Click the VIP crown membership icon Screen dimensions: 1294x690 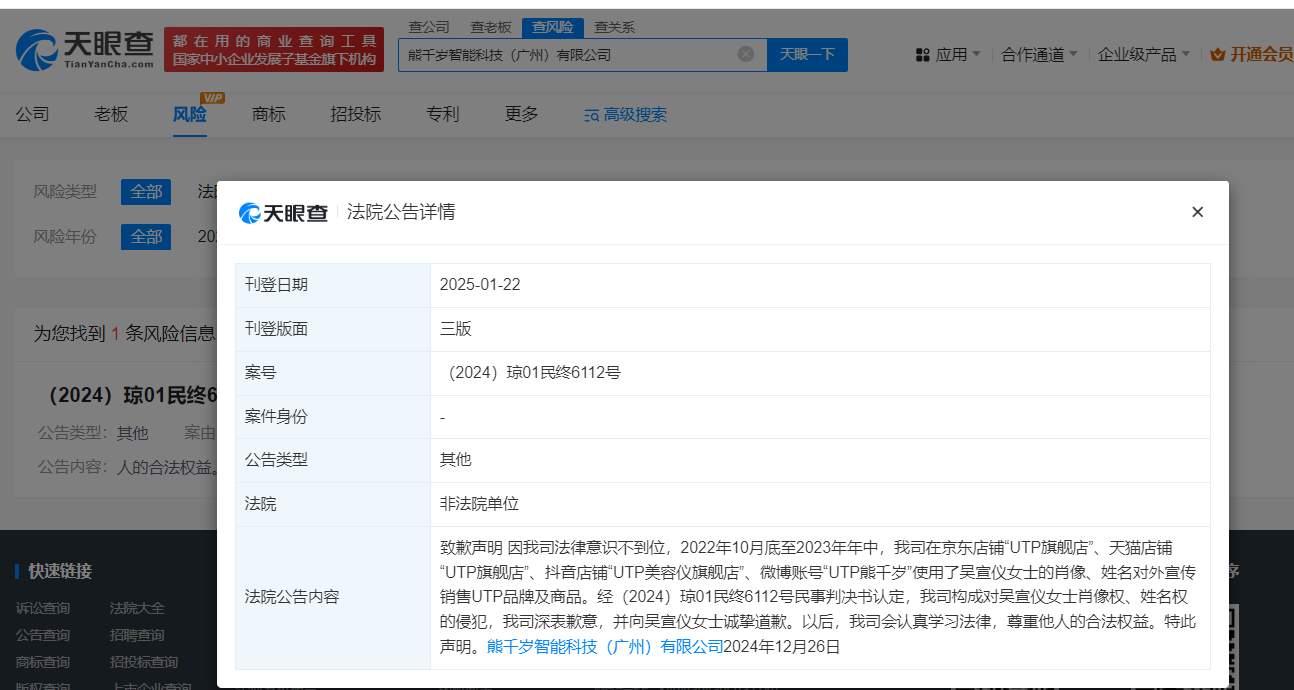click(x=1217, y=55)
